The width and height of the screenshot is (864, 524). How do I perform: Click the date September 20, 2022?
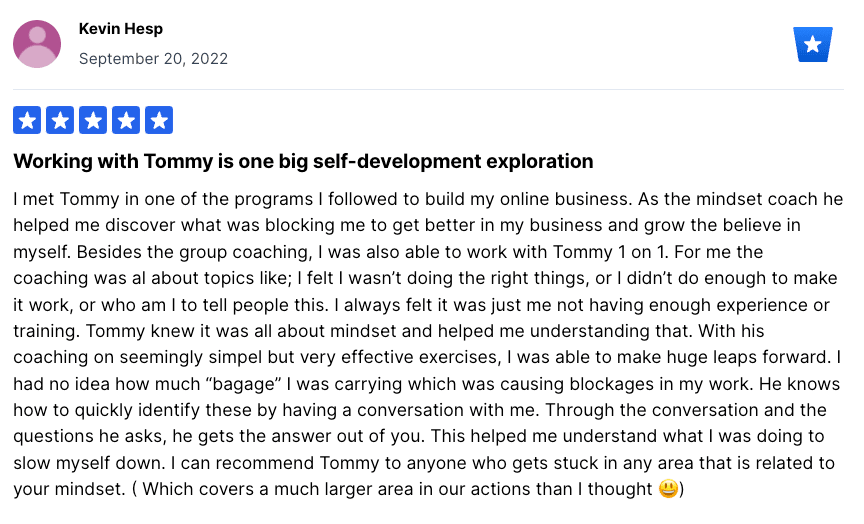click(153, 58)
